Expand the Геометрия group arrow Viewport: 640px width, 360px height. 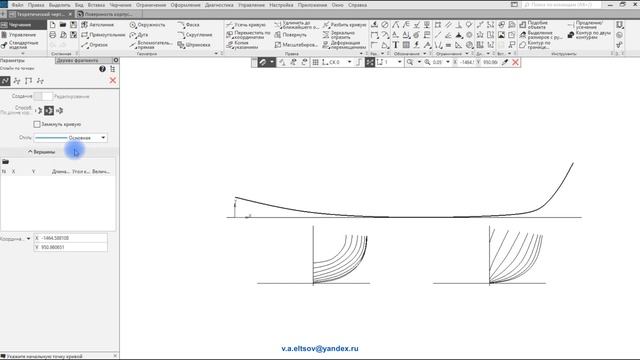(x=216, y=53)
